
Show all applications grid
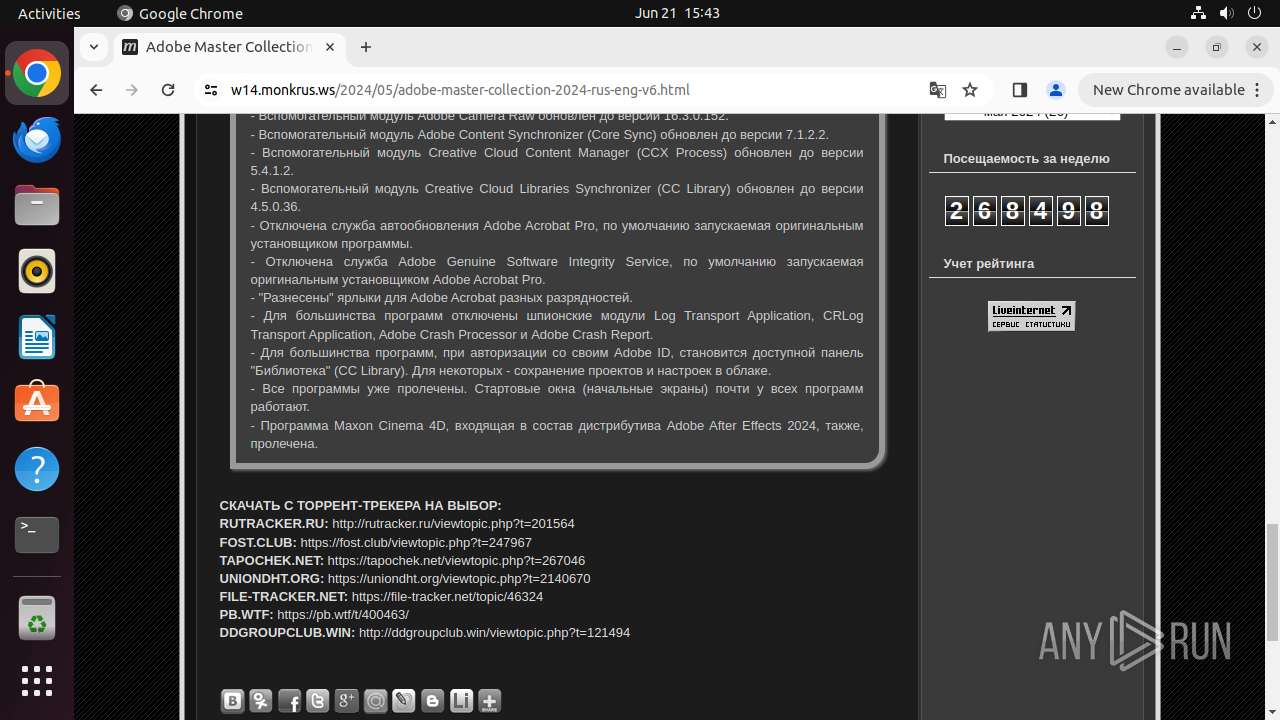pos(37,681)
